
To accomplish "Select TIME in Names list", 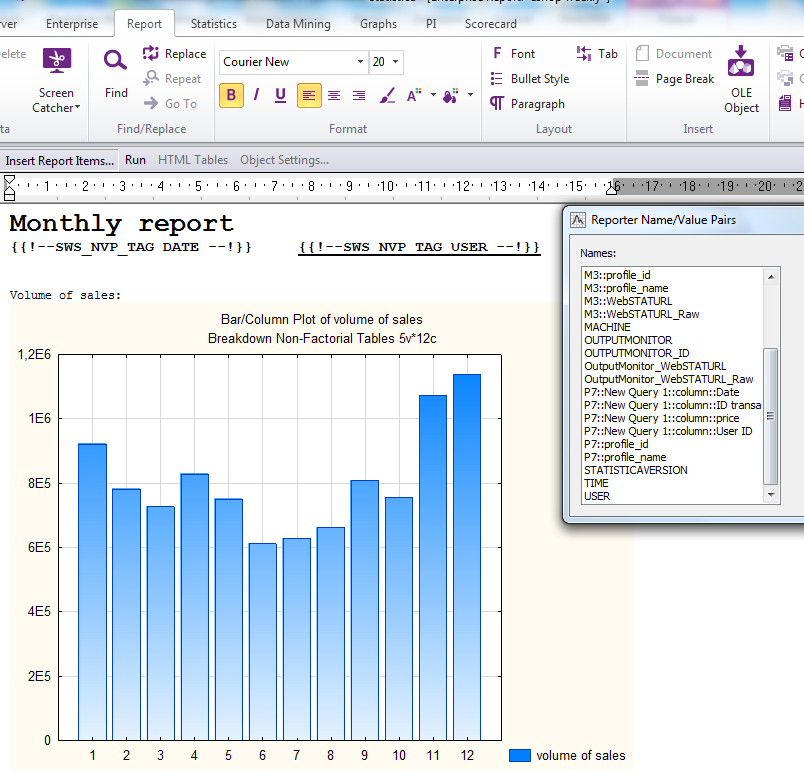I will click(x=596, y=483).
